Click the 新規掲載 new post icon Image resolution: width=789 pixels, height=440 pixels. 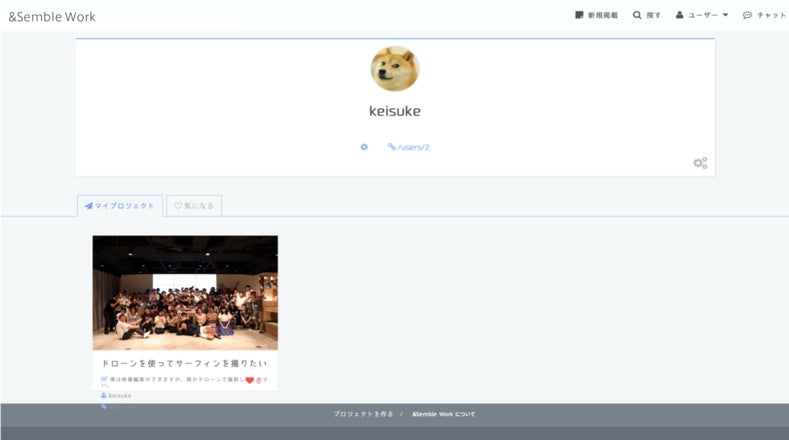579,16
